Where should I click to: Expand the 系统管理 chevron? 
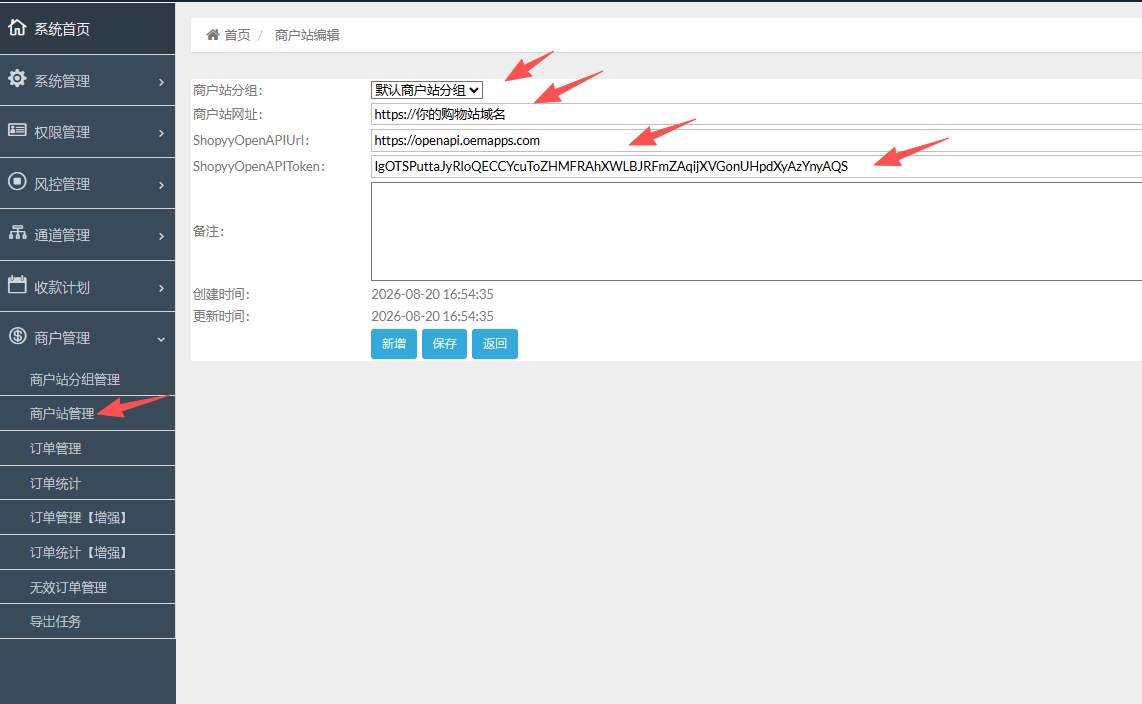pyautogui.click(x=161, y=82)
